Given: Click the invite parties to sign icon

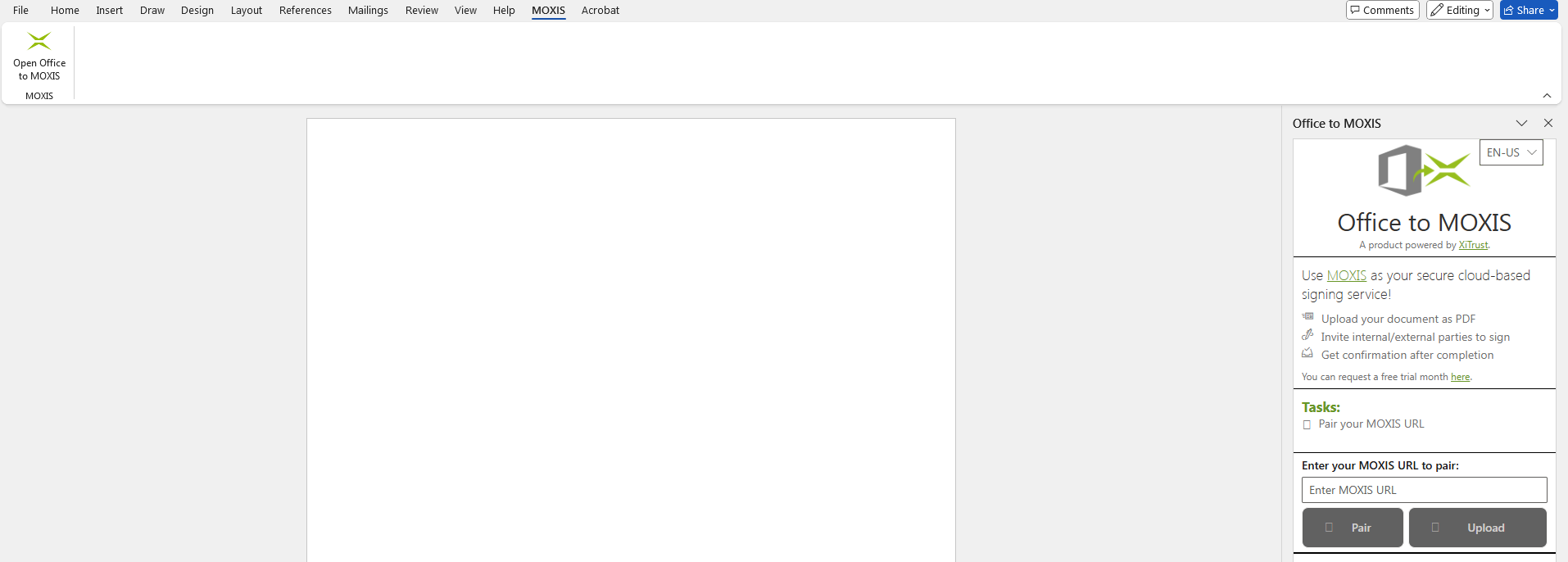Looking at the screenshot, I should pos(1307,335).
